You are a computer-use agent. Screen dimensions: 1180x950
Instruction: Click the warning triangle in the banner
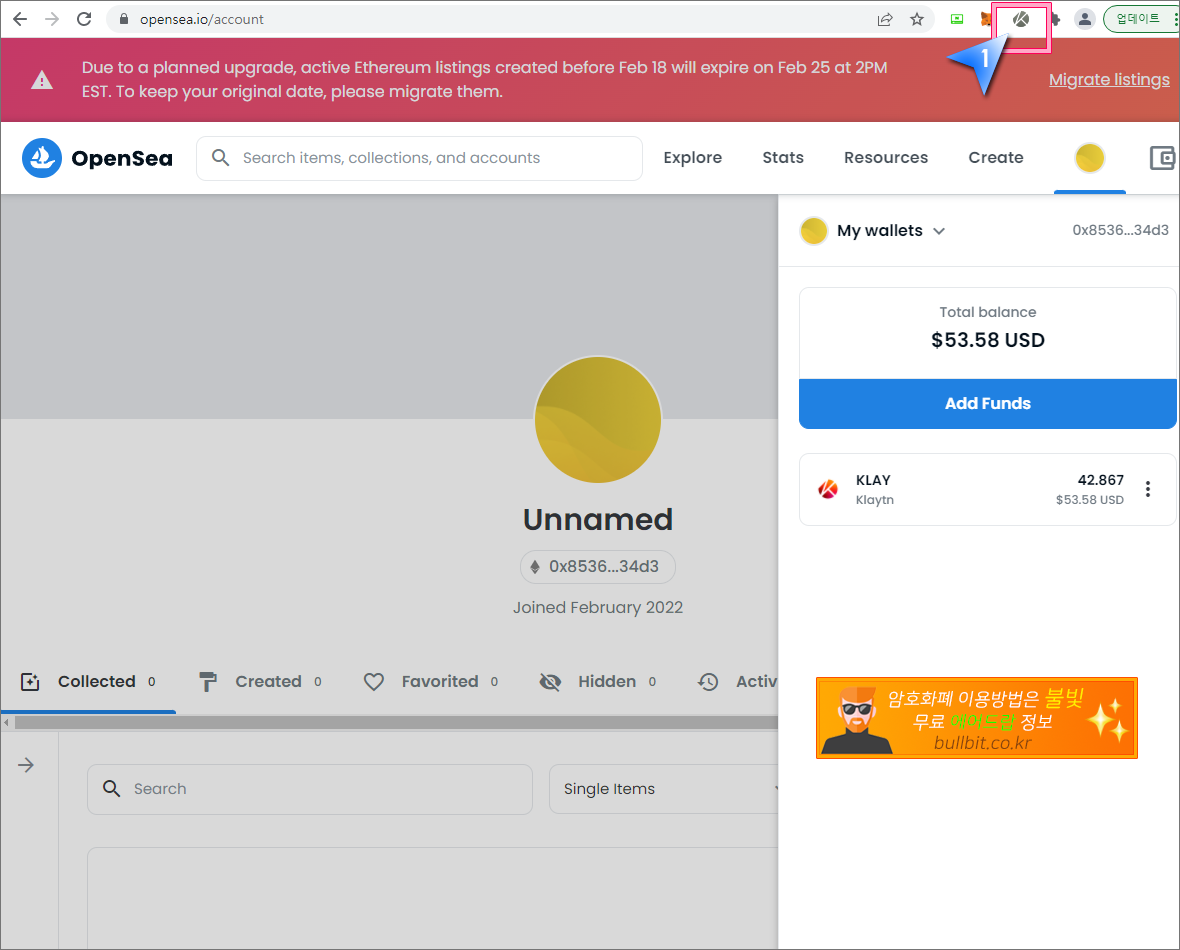(x=42, y=80)
